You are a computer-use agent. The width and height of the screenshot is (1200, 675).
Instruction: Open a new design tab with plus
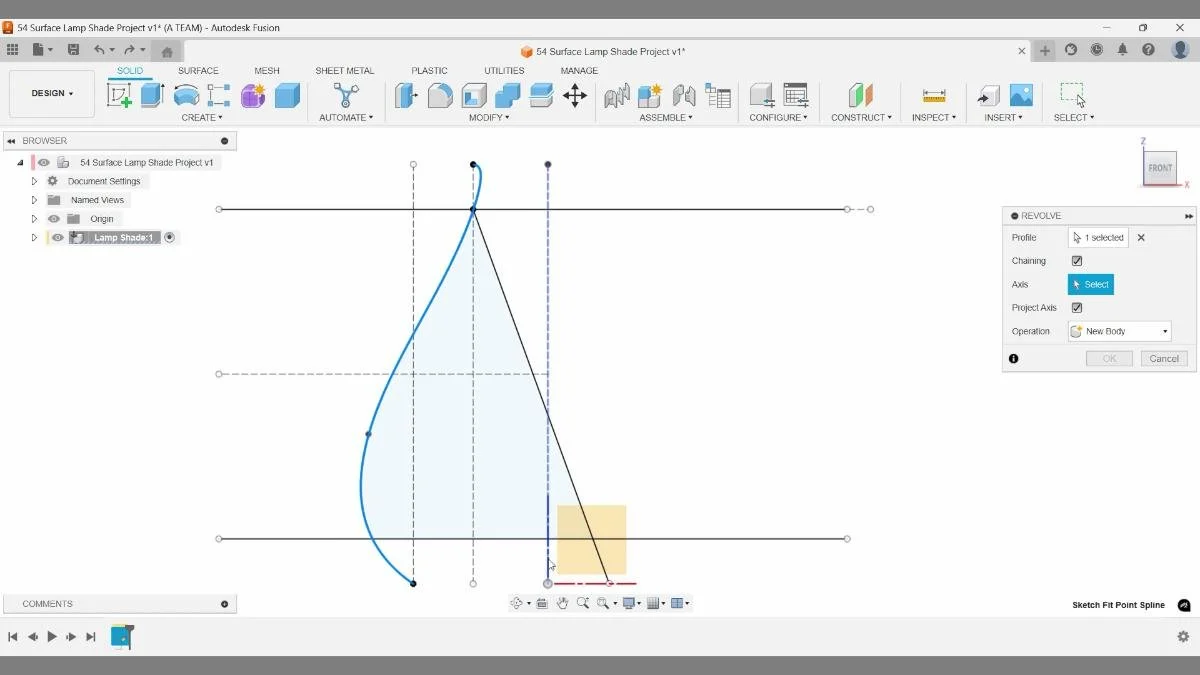point(1045,50)
